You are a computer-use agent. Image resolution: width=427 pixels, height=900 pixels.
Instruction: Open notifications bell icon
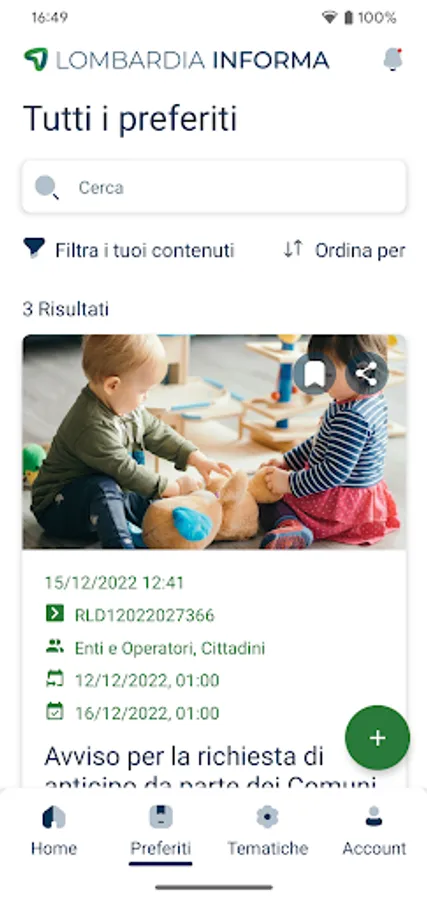(393, 60)
